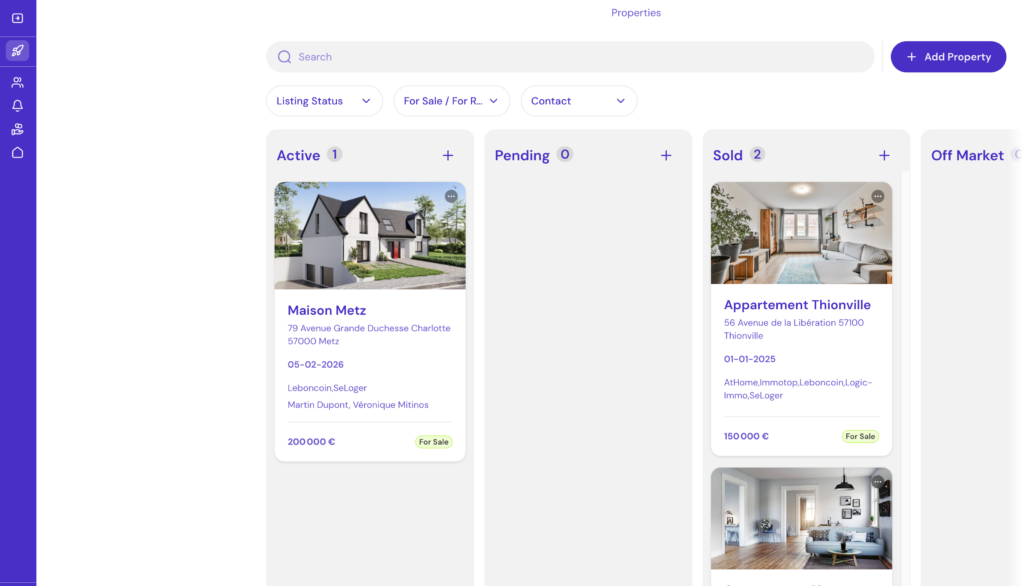Open the For Sale / For Rent filter
The width and height of the screenshot is (1024, 586).
point(451,101)
